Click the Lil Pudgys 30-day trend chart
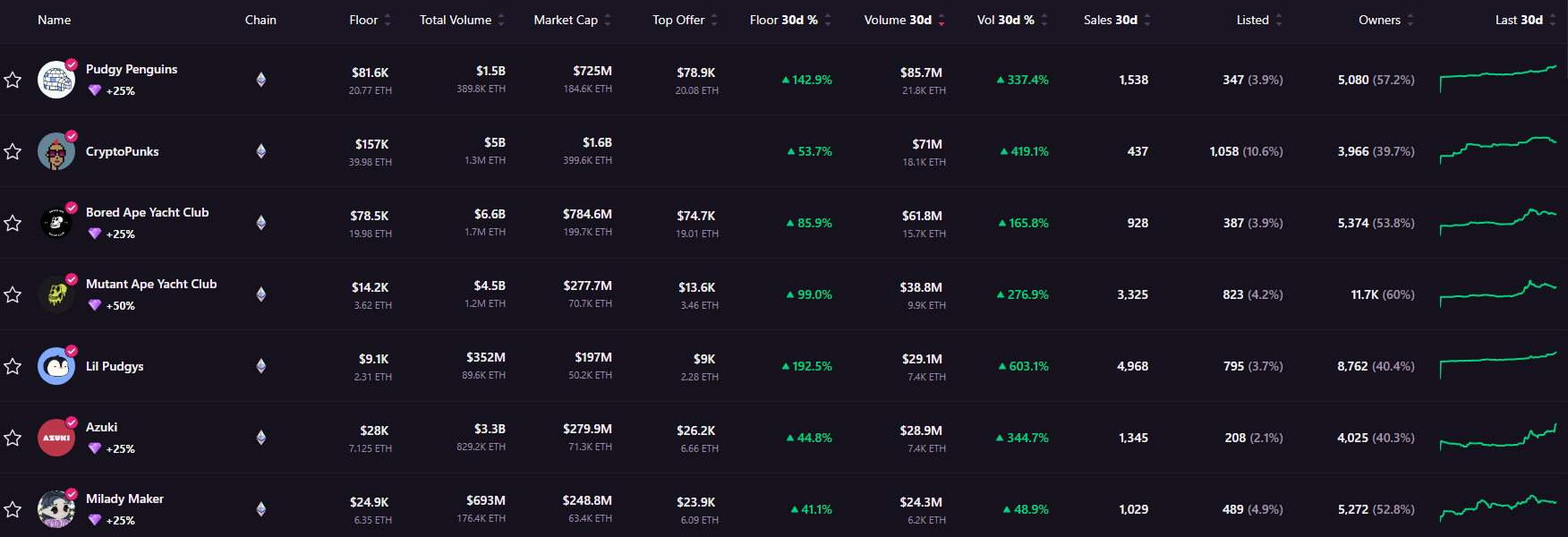This screenshot has height=537, width=1568. point(1498,365)
